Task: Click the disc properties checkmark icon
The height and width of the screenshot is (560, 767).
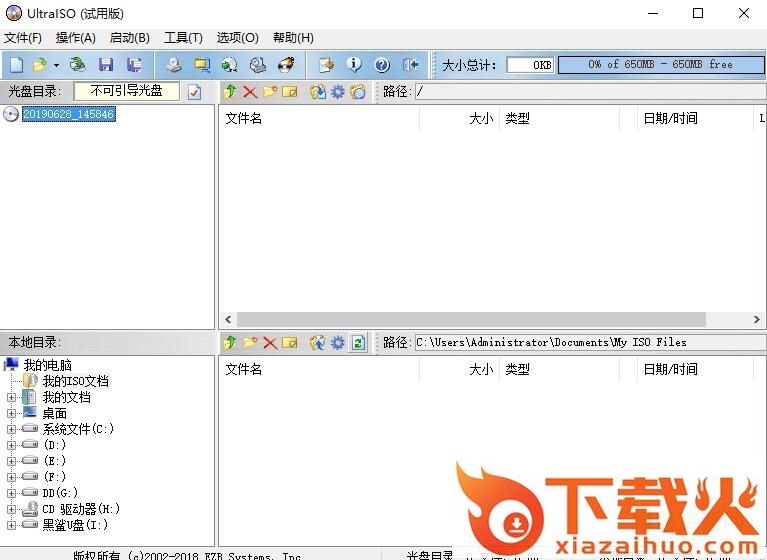Action: pyautogui.click(x=195, y=91)
